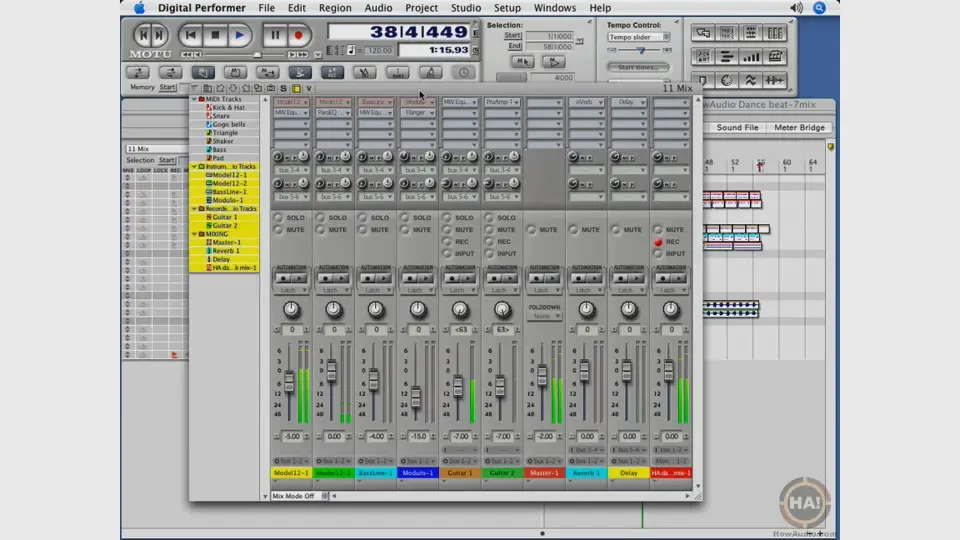Solo the BassLine-1 channel
The width and height of the screenshot is (960, 540).
click(363, 217)
